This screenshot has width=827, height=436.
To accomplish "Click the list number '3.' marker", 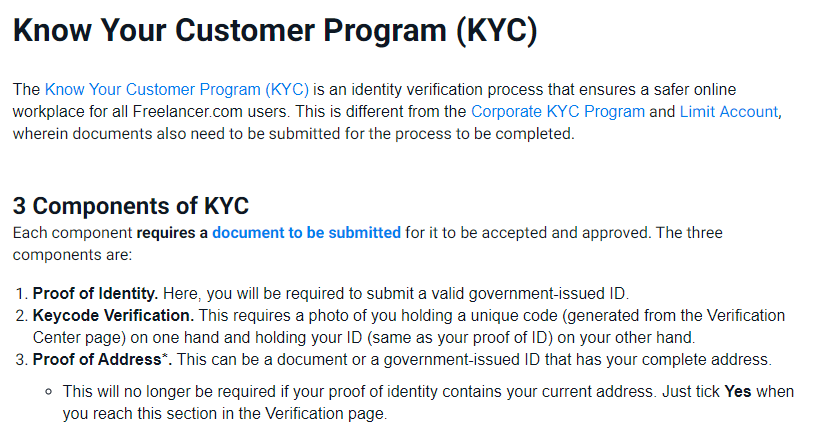I will pyautogui.click(x=21, y=360).
